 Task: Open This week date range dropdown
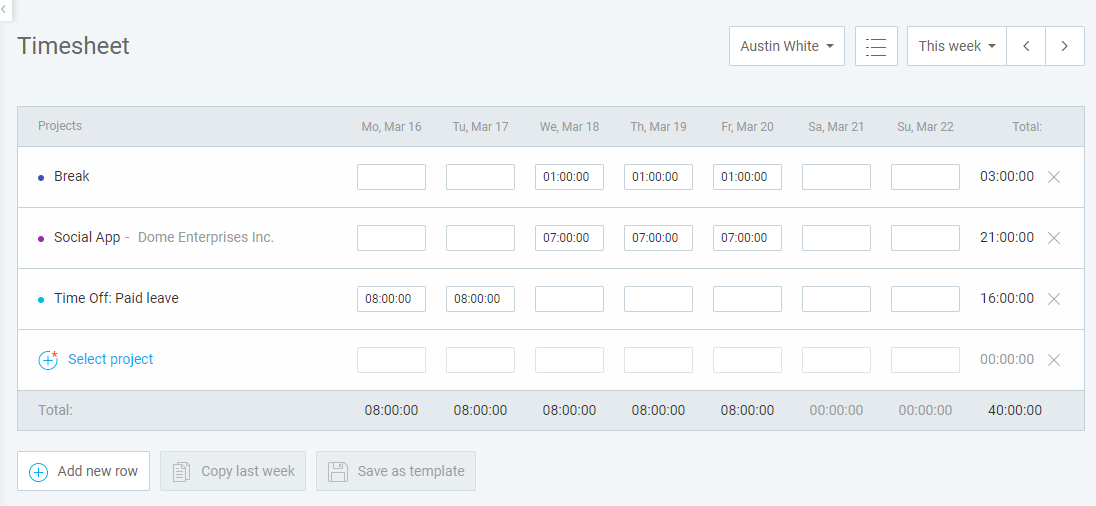click(x=957, y=46)
